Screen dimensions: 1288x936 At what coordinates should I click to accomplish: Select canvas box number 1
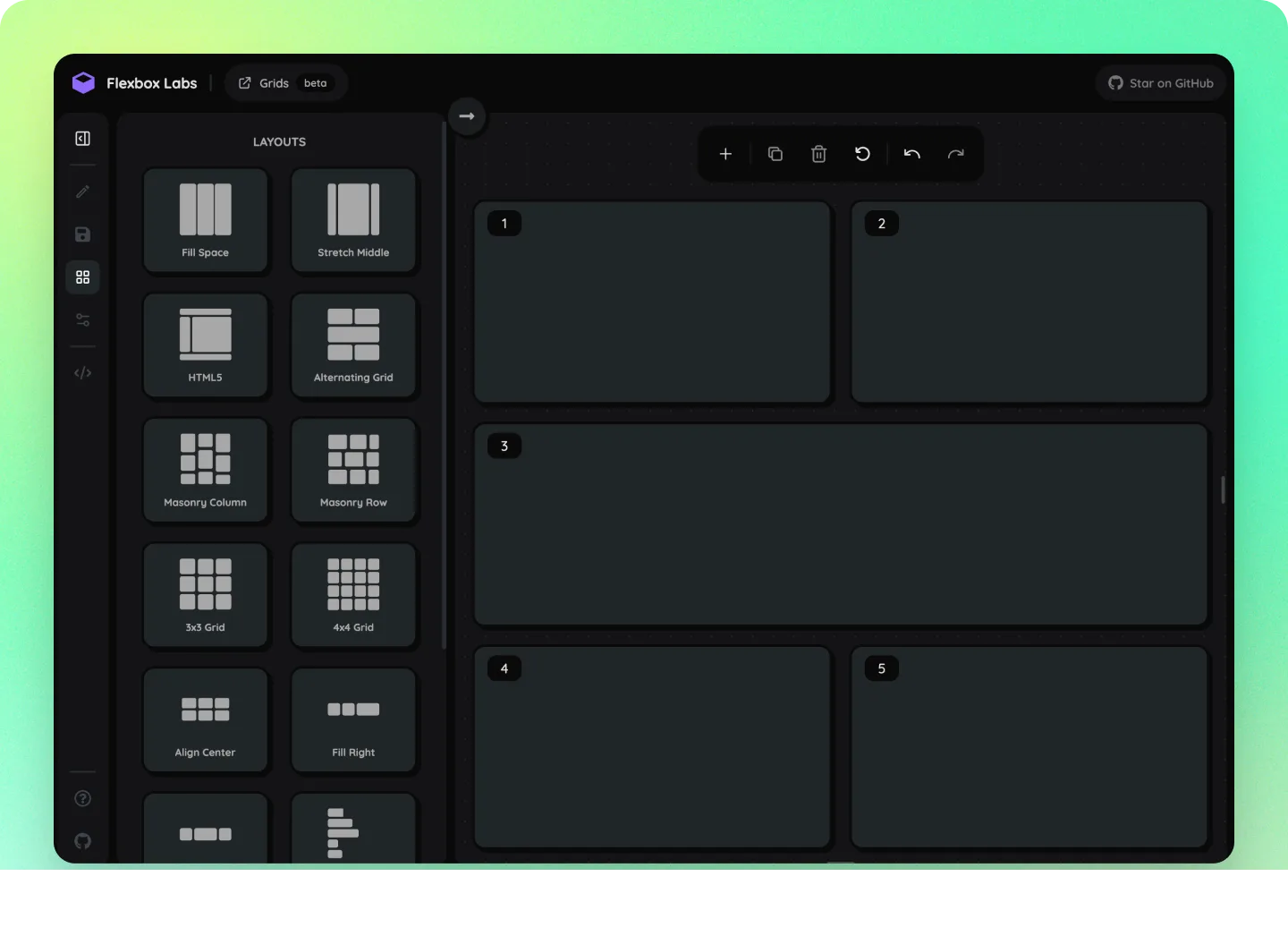652,302
